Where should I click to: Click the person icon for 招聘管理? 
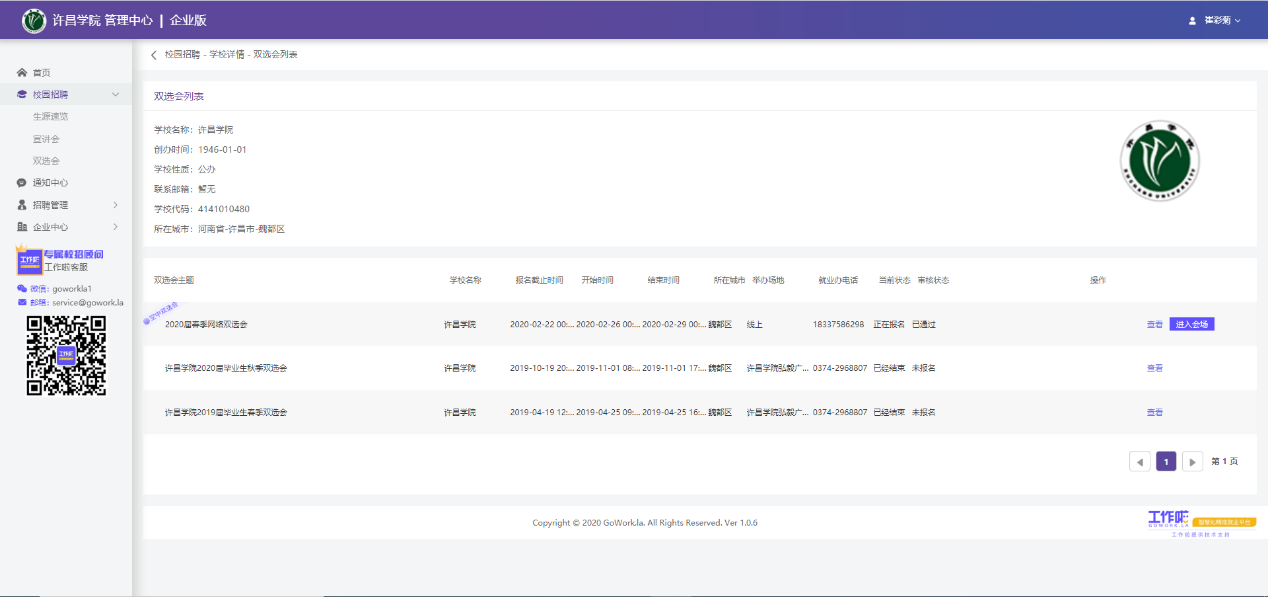tap(22, 205)
